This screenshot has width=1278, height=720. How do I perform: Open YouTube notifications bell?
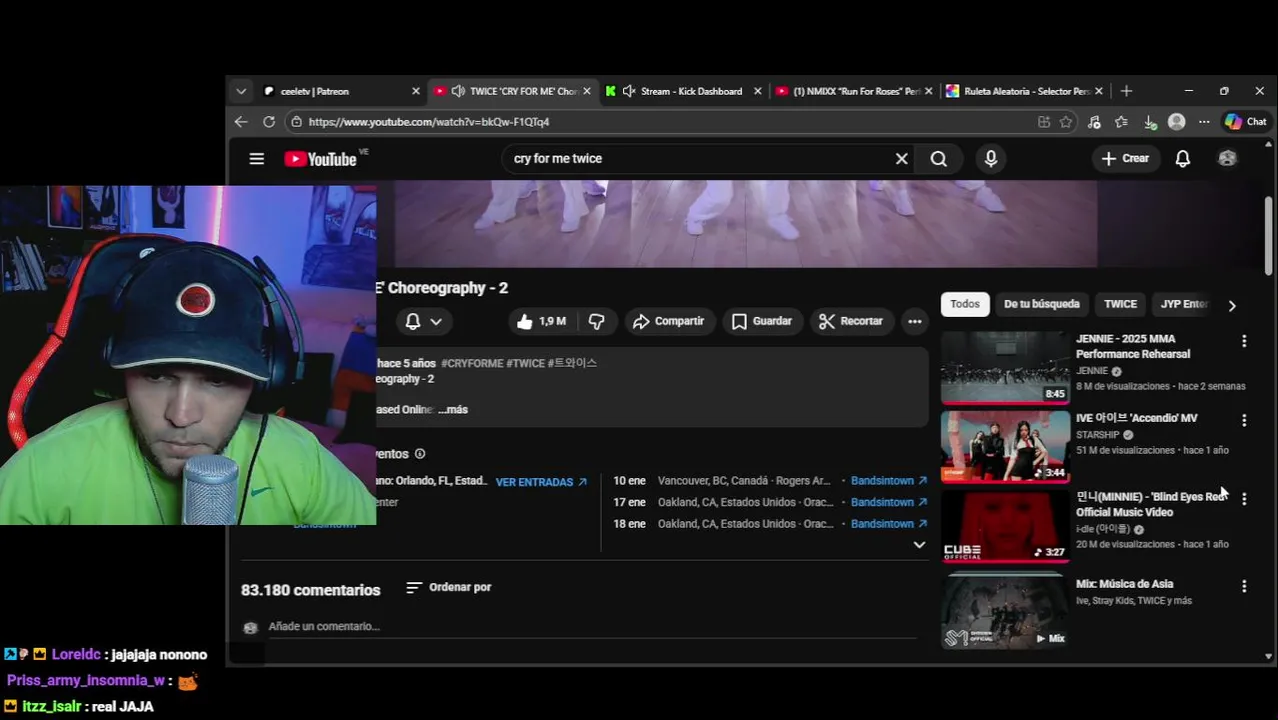click(x=1183, y=158)
